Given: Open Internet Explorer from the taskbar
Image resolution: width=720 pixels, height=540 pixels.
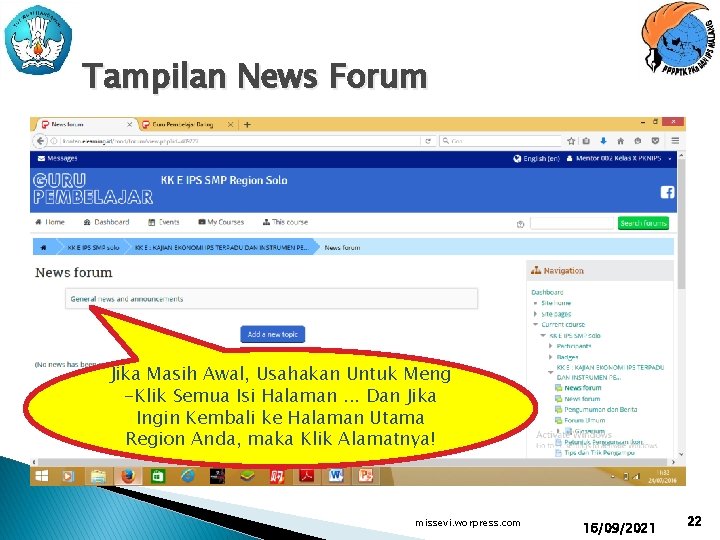Looking at the screenshot, I should click(187, 476).
